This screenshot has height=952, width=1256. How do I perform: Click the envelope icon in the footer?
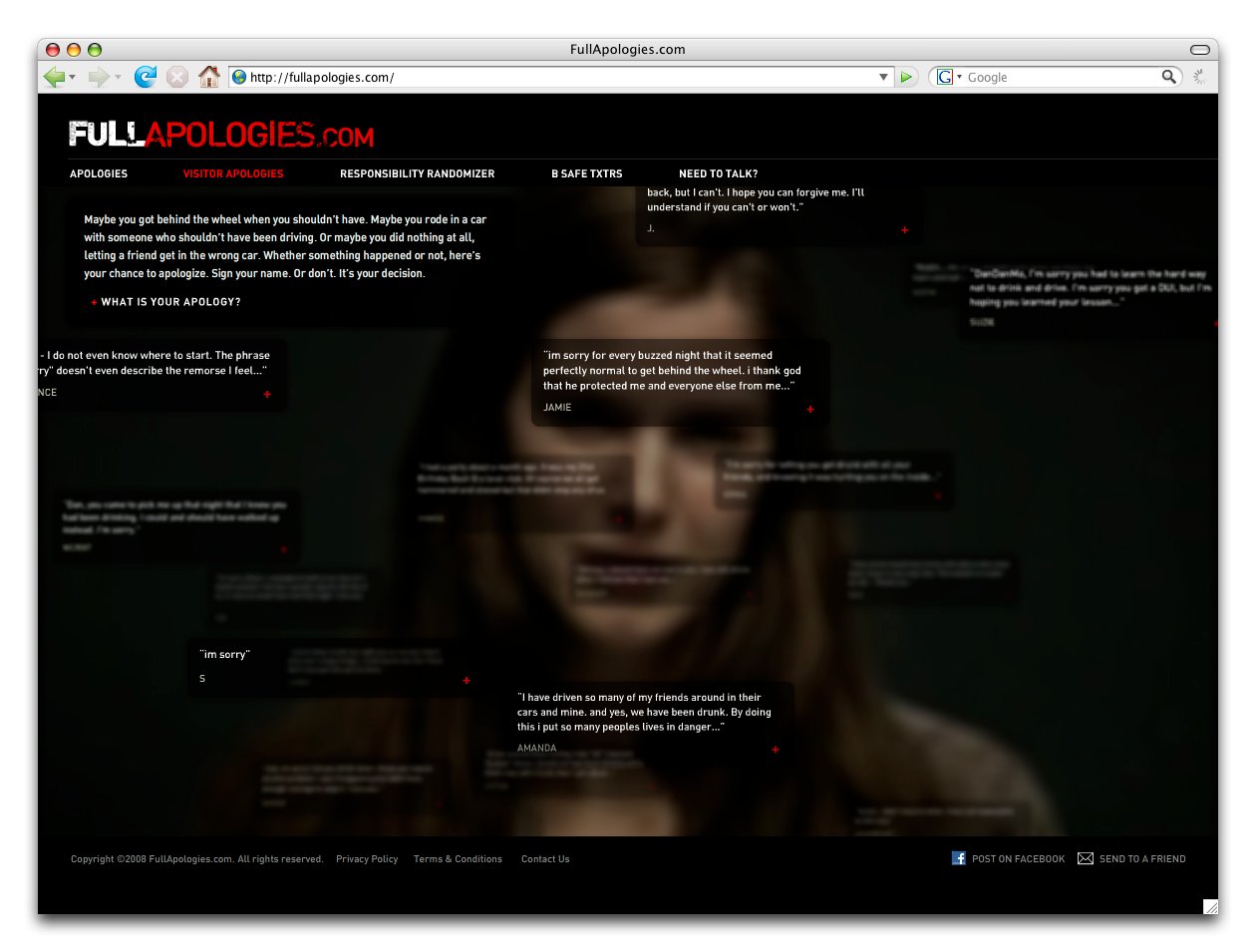coord(1086,858)
